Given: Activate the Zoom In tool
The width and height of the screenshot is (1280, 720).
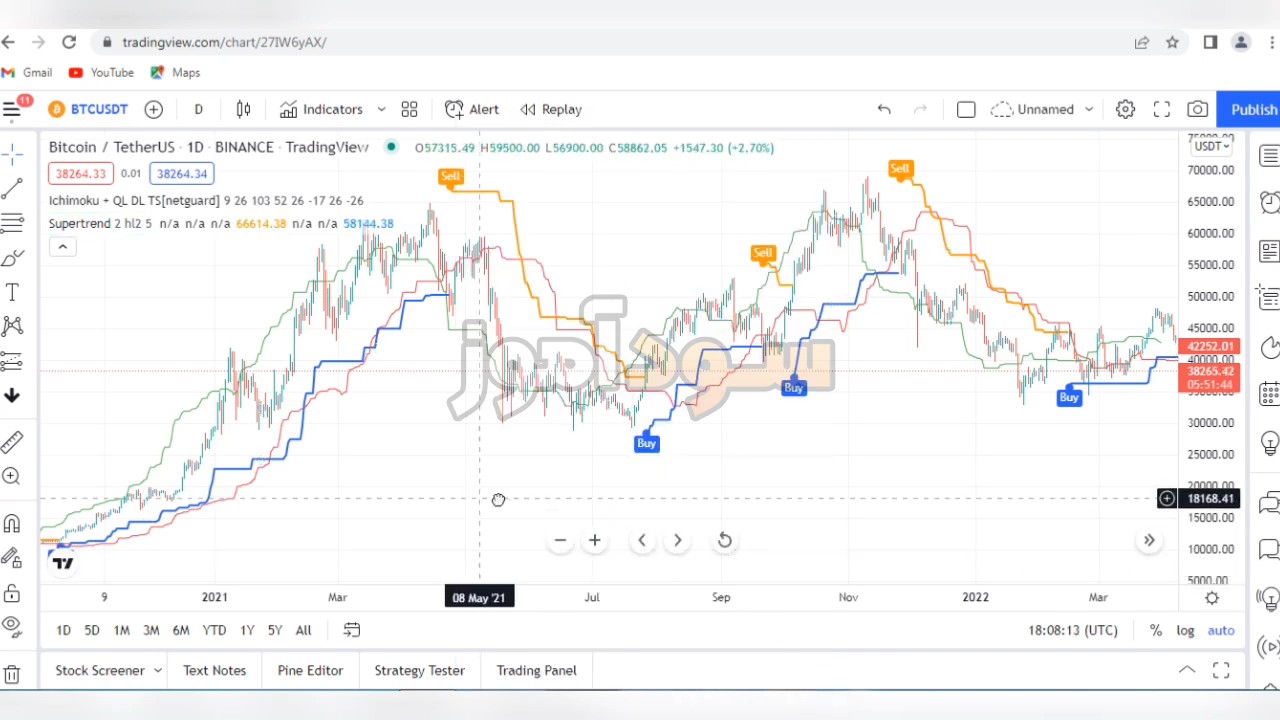Looking at the screenshot, I should [x=12, y=477].
